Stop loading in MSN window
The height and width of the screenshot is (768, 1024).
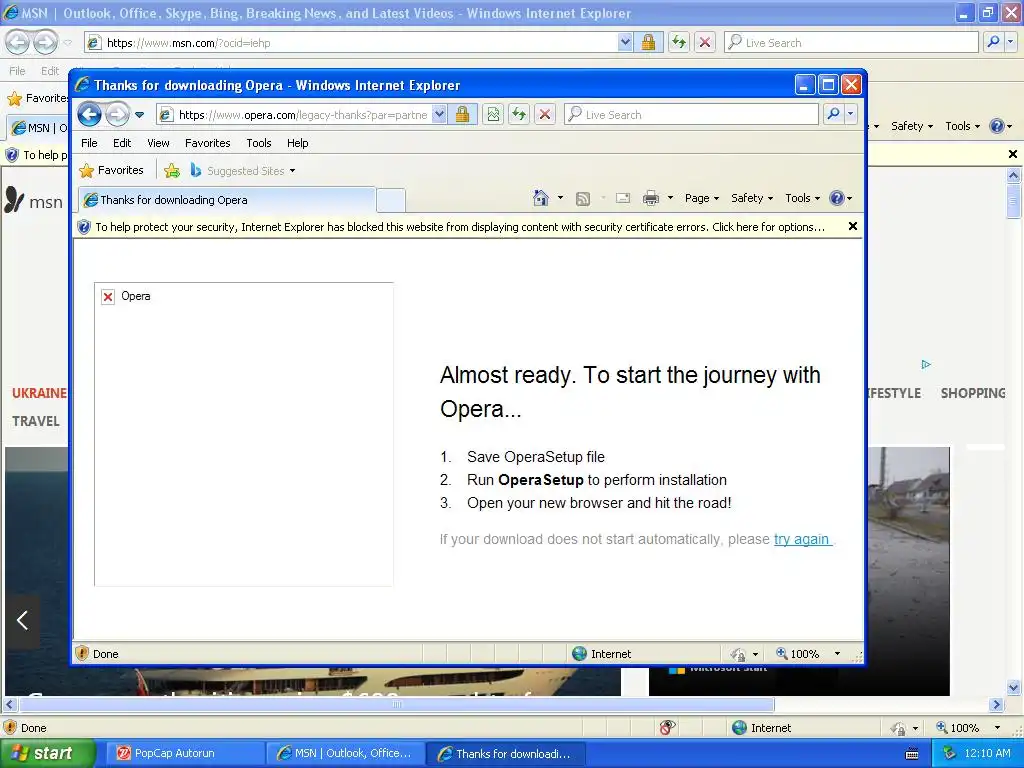click(705, 42)
